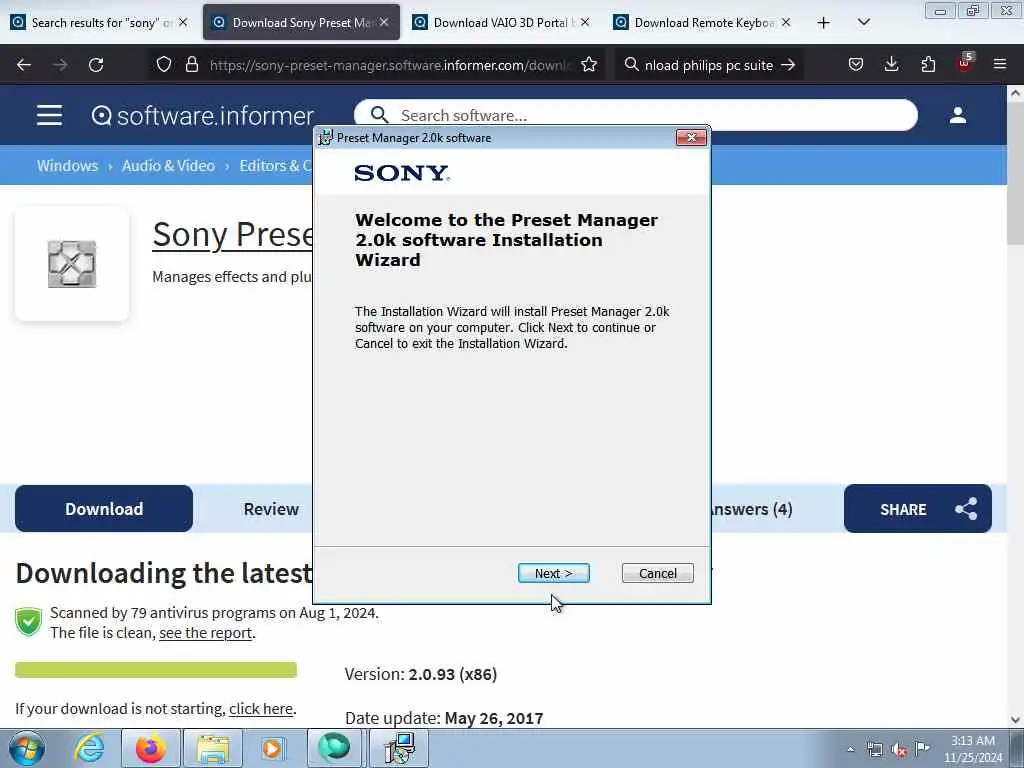
Task: Submit the search with the arrow icon
Action: 788,65
